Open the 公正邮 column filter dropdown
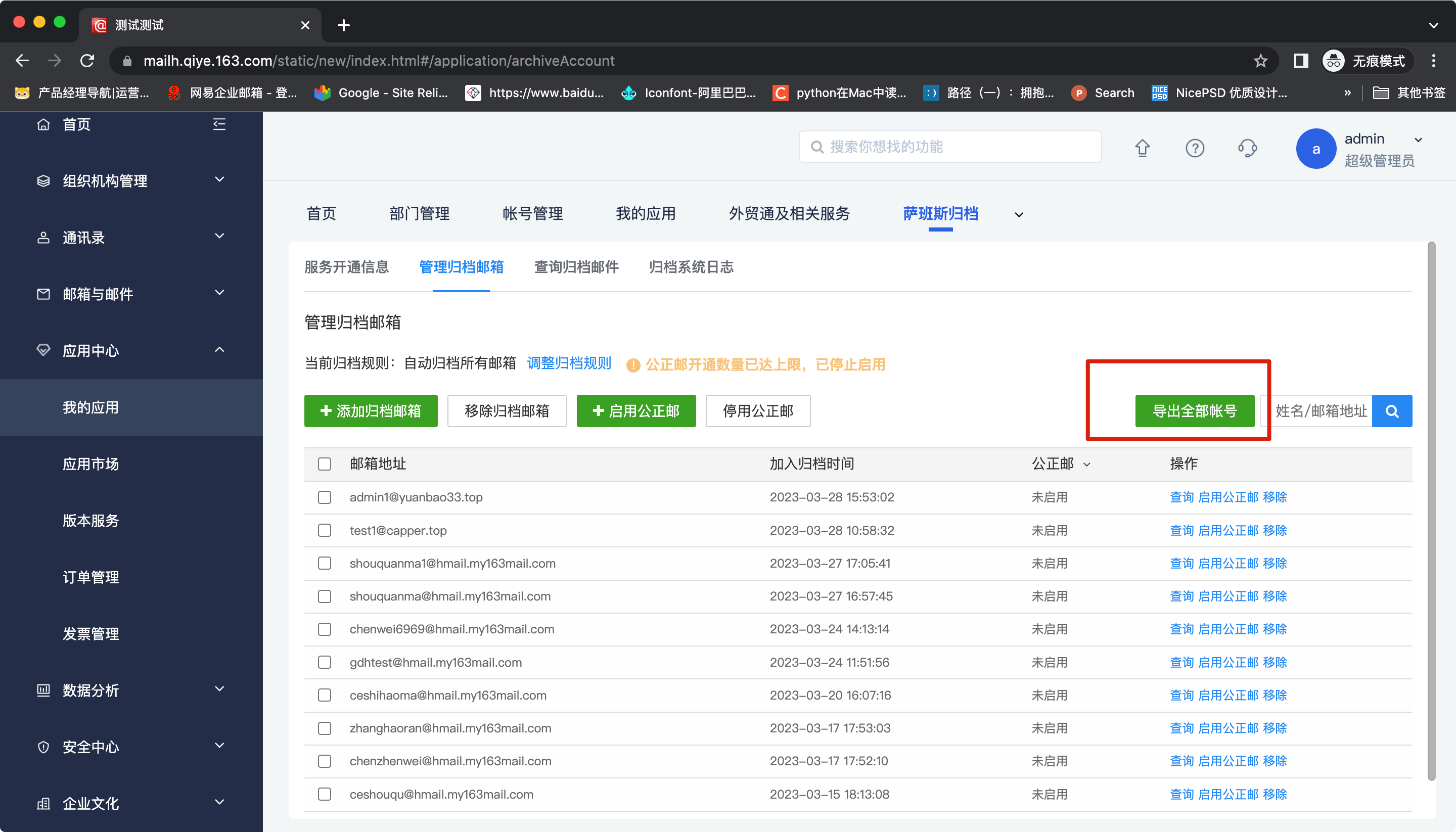1456x832 pixels. 1087,464
